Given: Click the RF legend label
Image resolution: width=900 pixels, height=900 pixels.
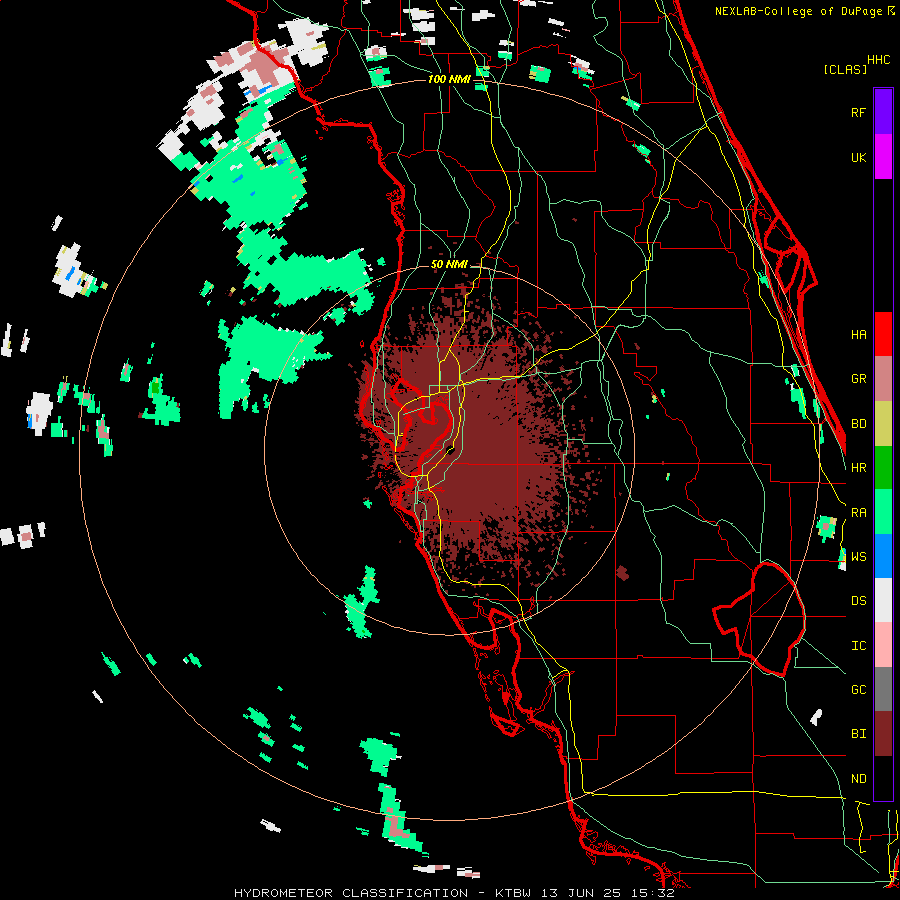Looking at the screenshot, I should (858, 112).
